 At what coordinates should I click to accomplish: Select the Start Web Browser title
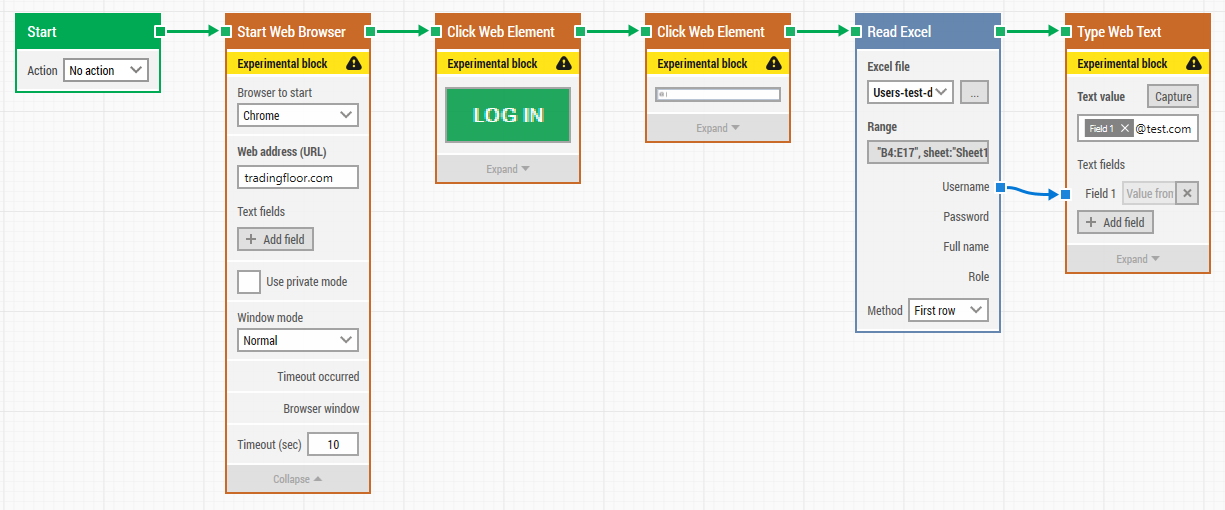tap(292, 32)
